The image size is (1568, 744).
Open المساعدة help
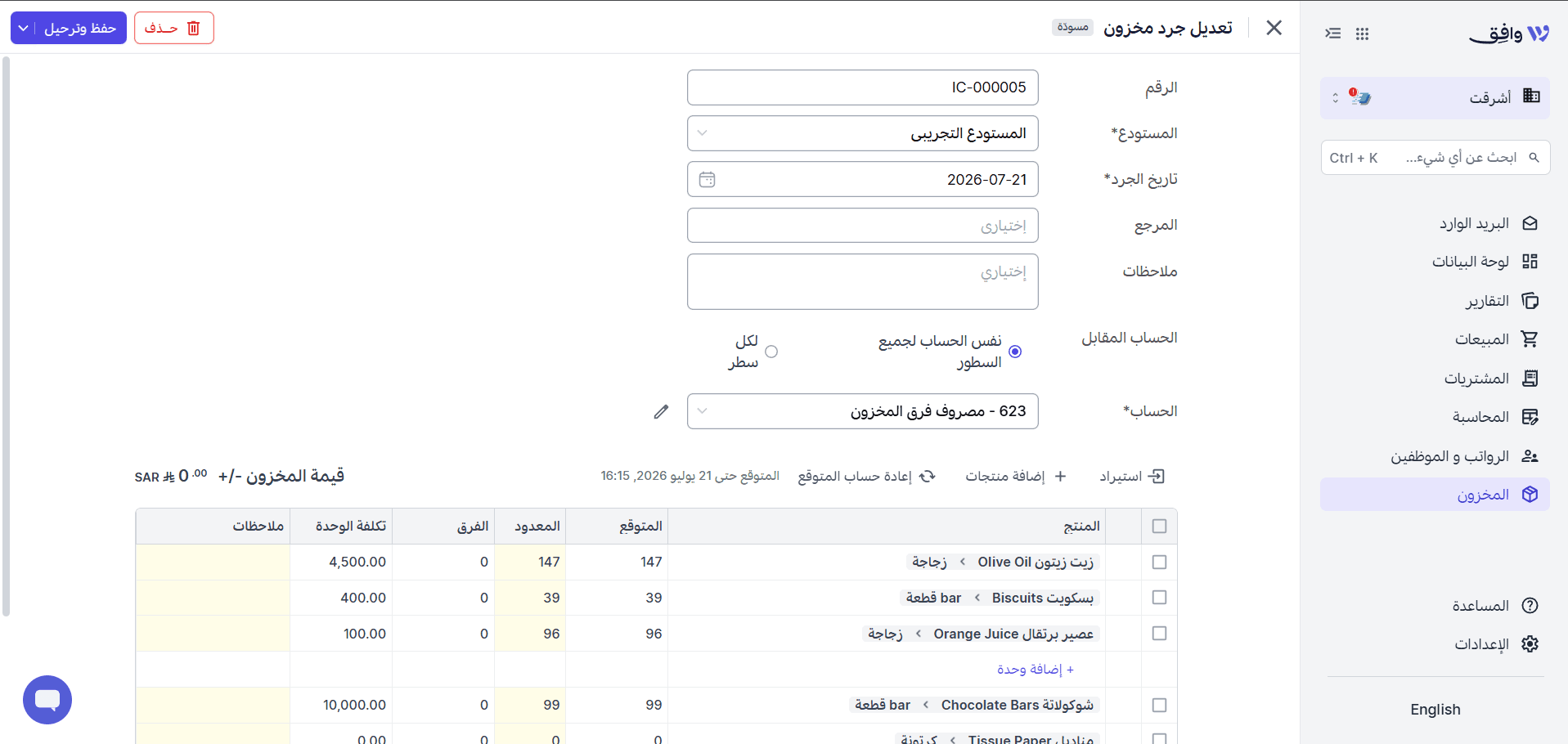tap(1435, 606)
